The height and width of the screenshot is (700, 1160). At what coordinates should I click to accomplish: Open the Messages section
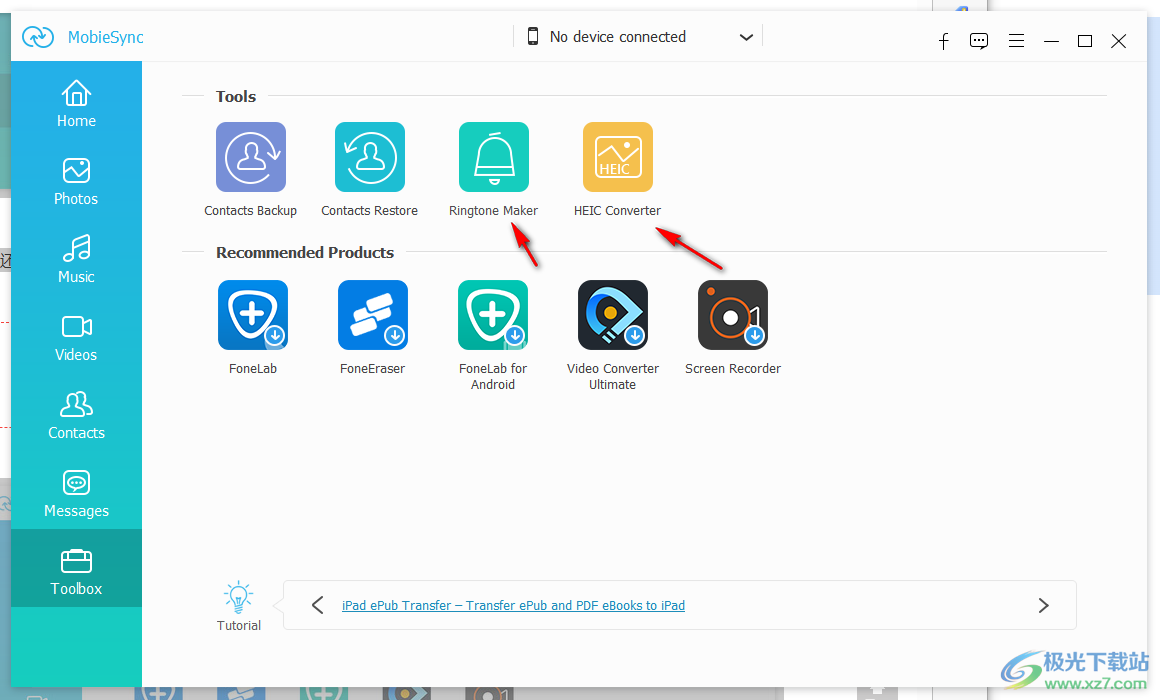click(76, 494)
